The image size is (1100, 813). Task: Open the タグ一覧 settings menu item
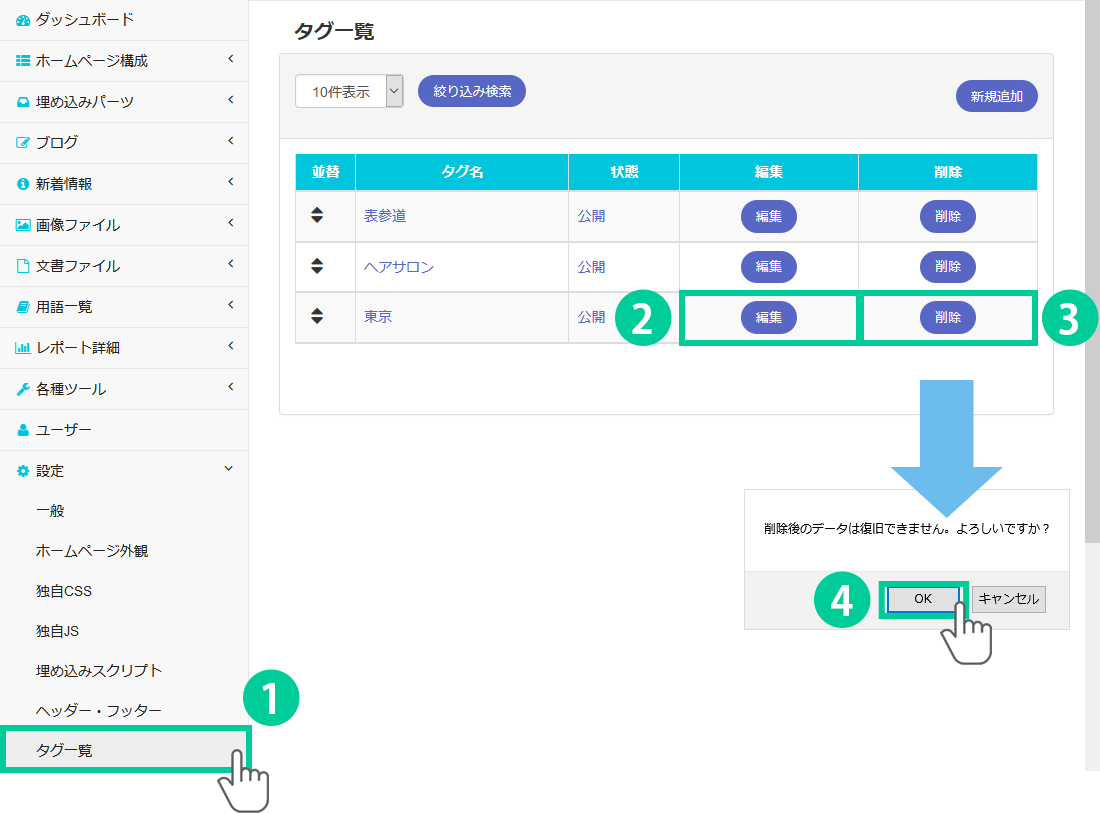click(64, 750)
